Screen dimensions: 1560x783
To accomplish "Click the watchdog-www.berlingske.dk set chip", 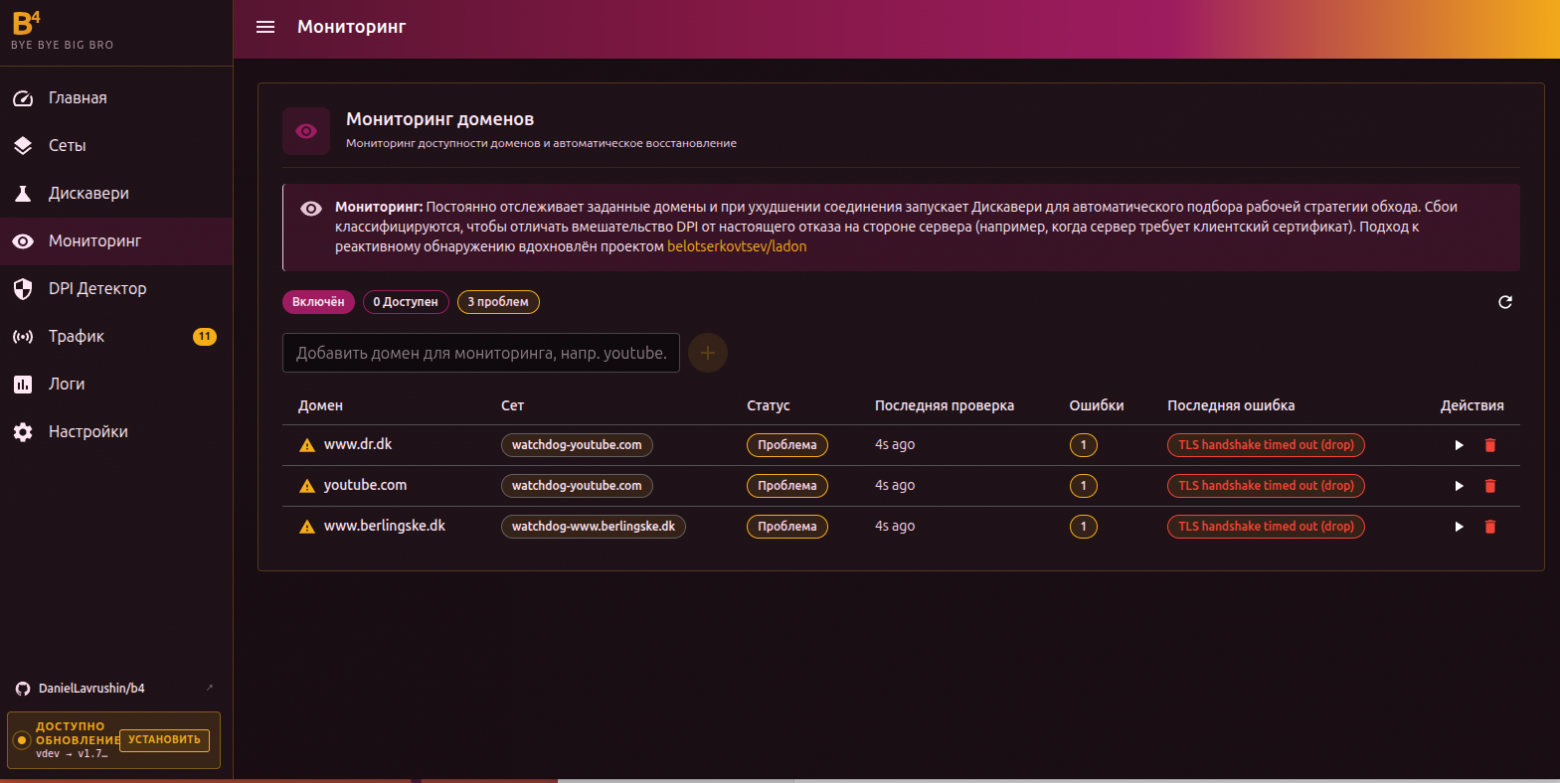I will (x=593, y=526).
